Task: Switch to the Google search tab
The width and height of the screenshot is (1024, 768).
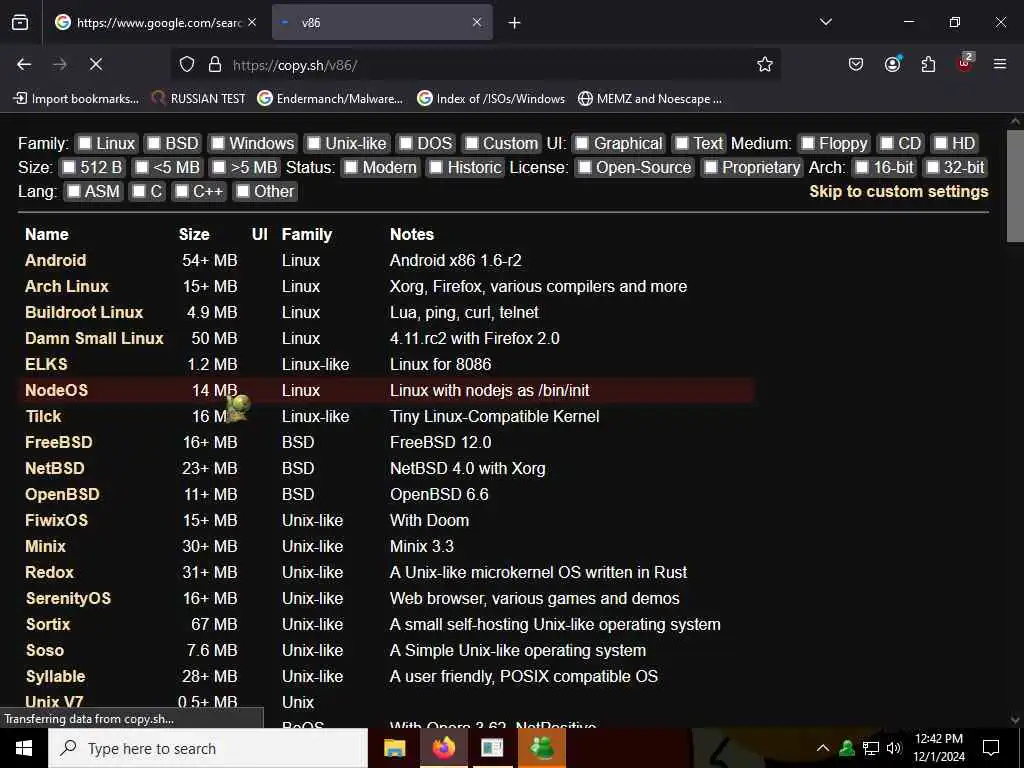Action: [157, 22]
